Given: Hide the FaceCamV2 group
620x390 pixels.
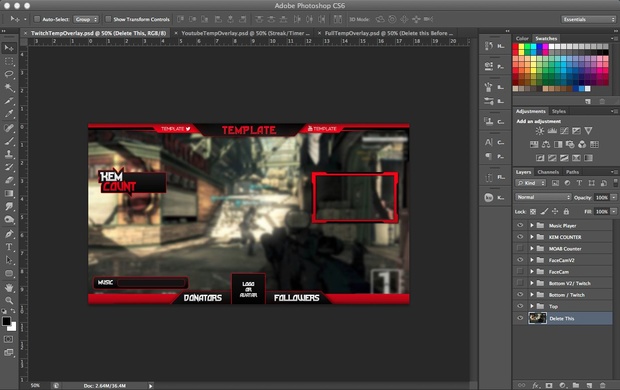Looking at the screenshot, I should click(520, 260).
